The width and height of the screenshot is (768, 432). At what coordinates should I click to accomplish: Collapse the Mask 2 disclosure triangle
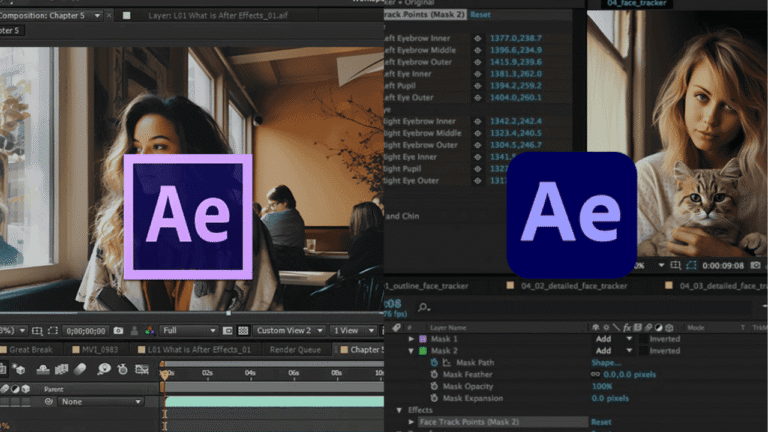(x=411, y=351)
